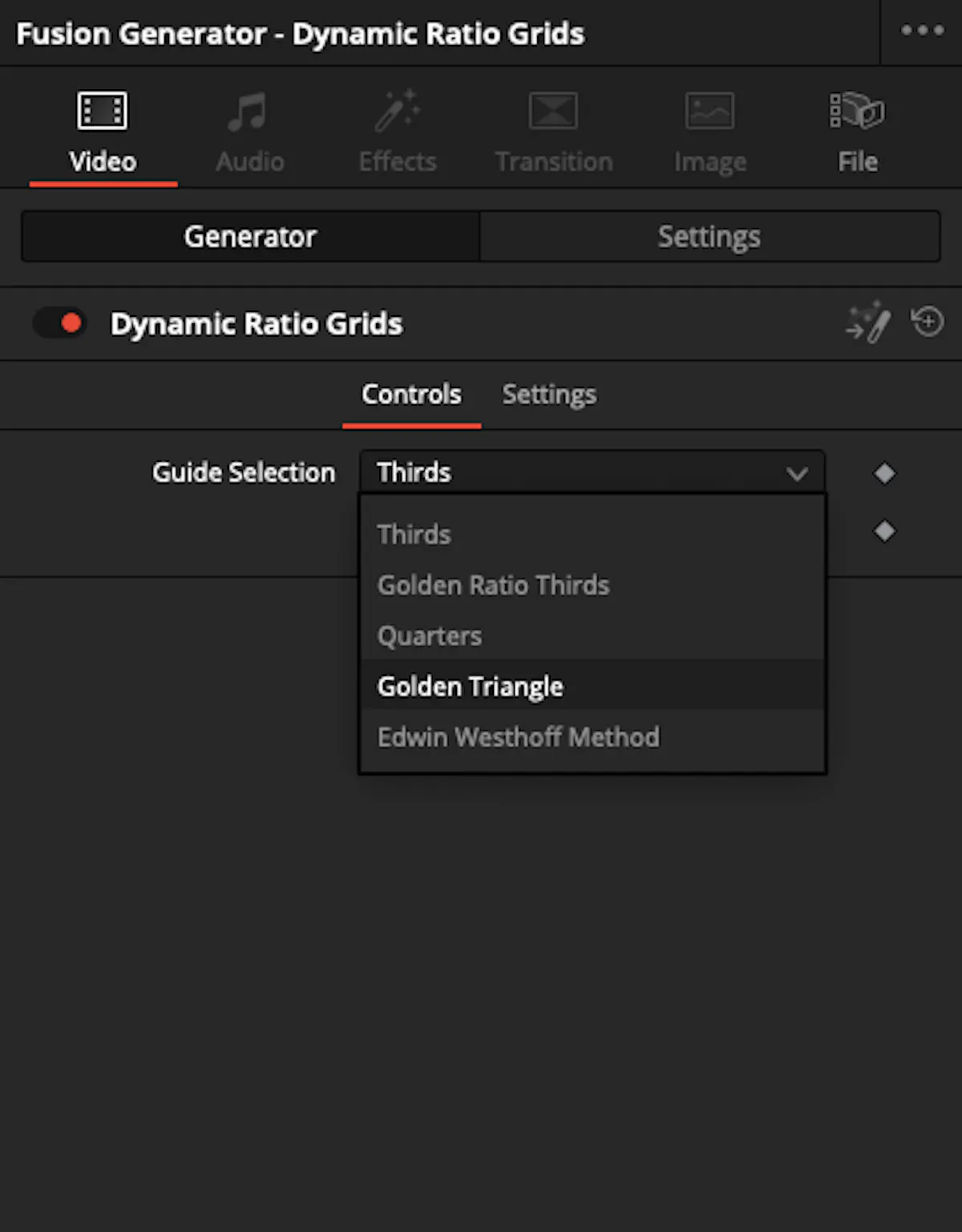Open the inspector three-dot options menu
The height and width of the screenshot is (1232, 962).
pos(922,31)
